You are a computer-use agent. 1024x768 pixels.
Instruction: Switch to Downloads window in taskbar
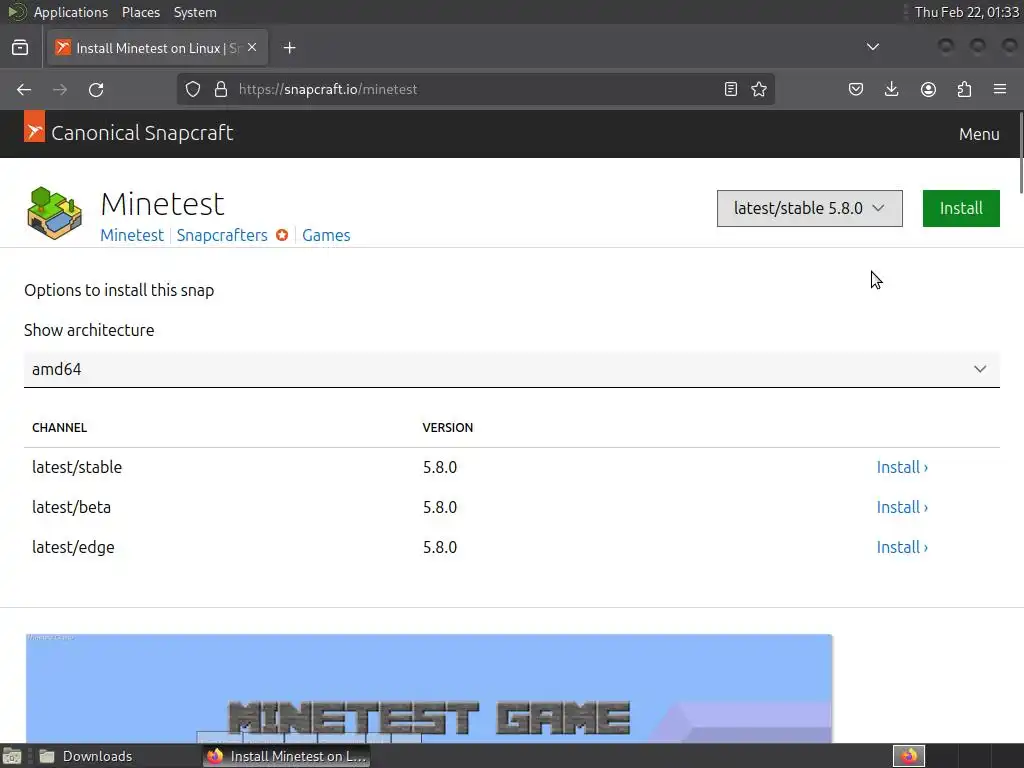[x=85, y=756]
